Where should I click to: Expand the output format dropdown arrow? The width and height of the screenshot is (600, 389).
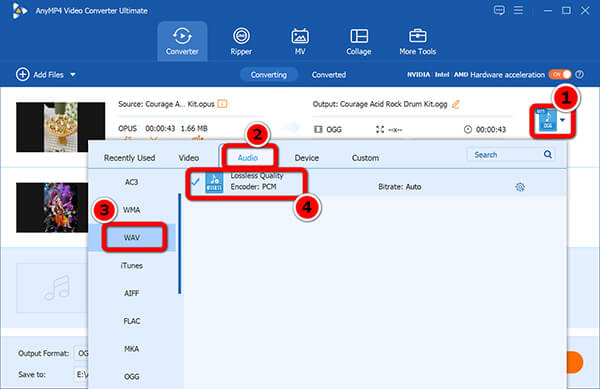pos(562,120)
